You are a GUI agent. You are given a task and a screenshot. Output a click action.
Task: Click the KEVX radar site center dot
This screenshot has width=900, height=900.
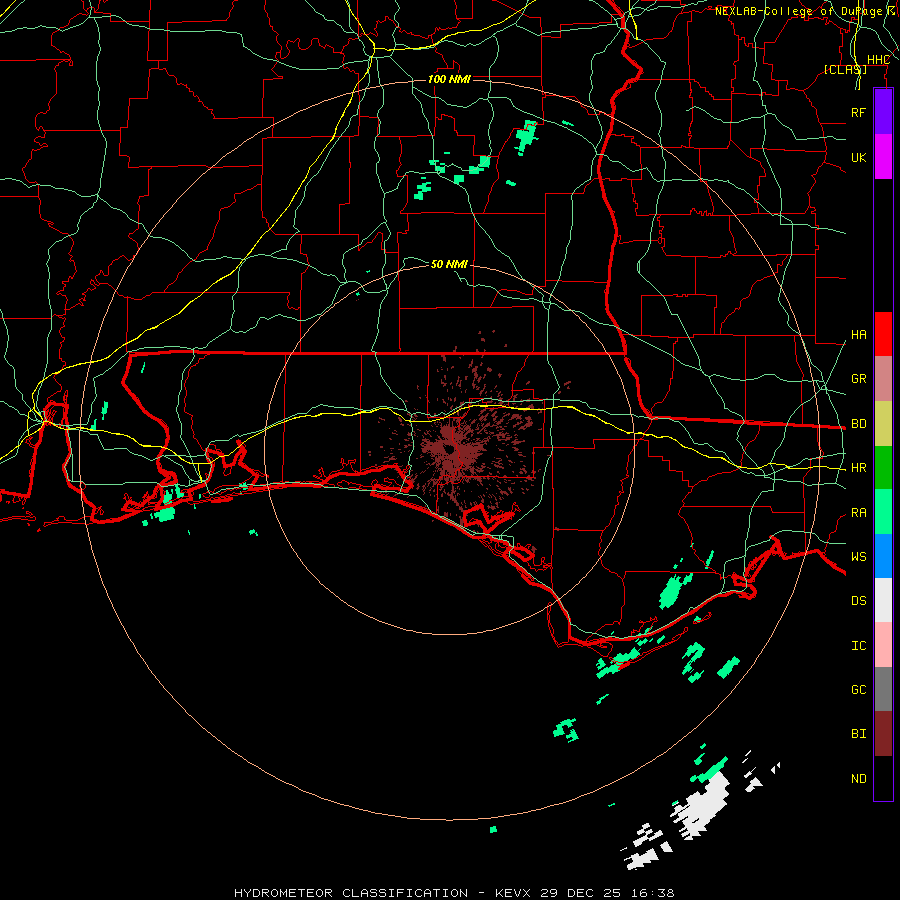tap(449, 449)
